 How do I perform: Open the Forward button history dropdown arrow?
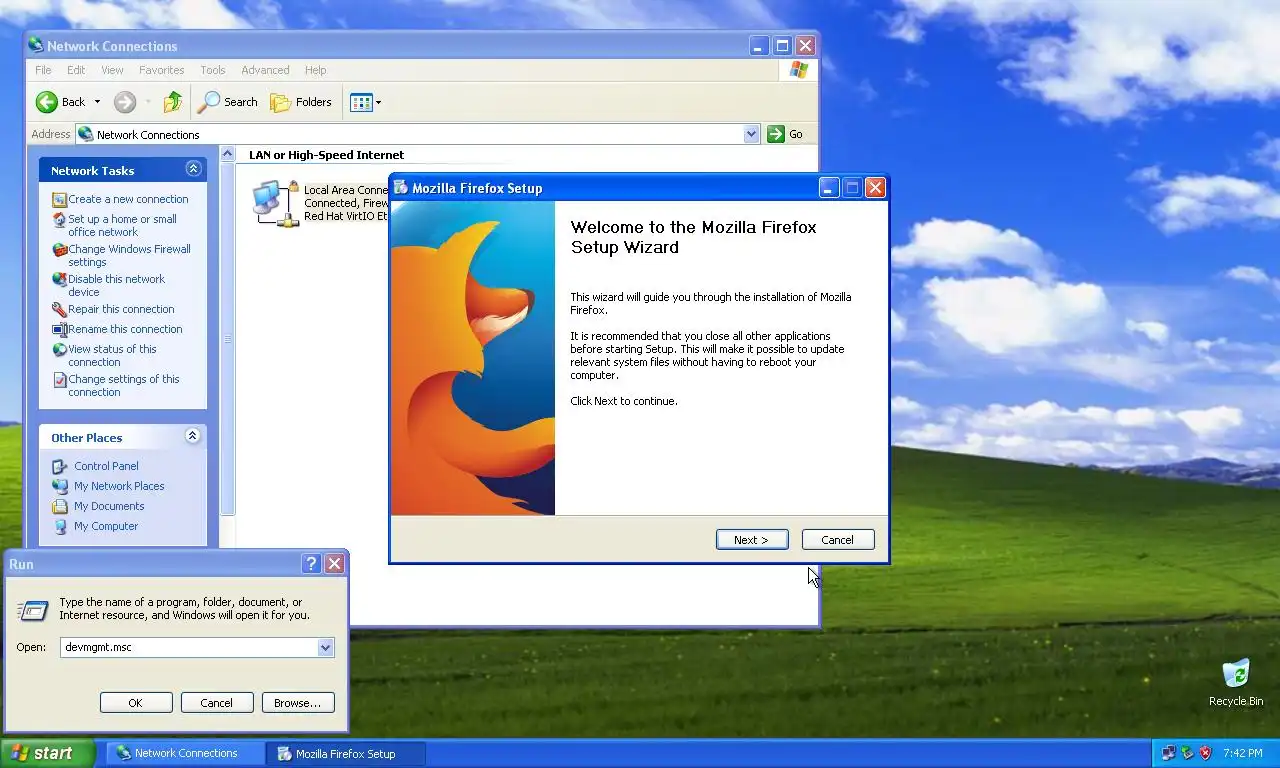(x=148, y=102)
